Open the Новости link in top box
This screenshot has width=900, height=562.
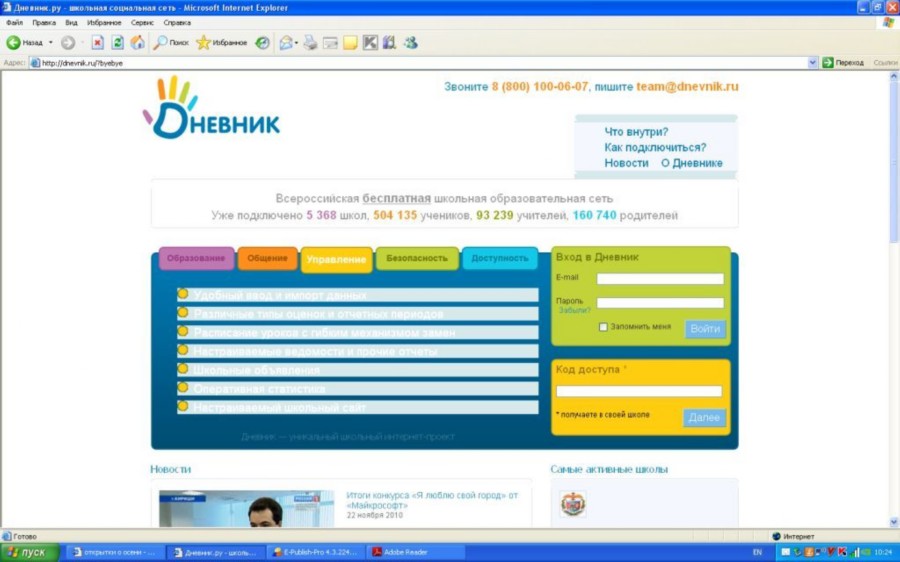pos(626,163)
